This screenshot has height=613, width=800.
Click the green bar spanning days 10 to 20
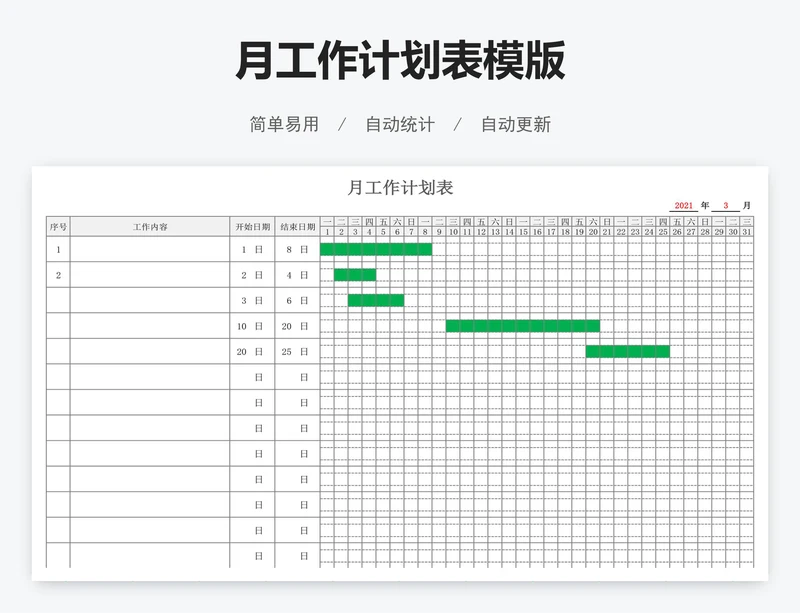[x=523, y=326]
